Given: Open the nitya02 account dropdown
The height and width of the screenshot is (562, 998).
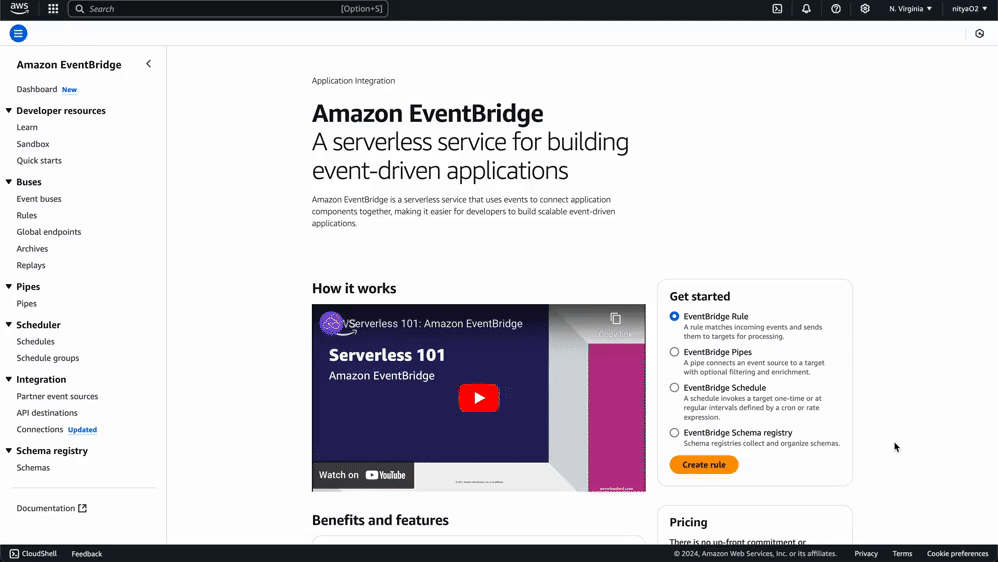Looking at the screenshot, I should [969, 9].
